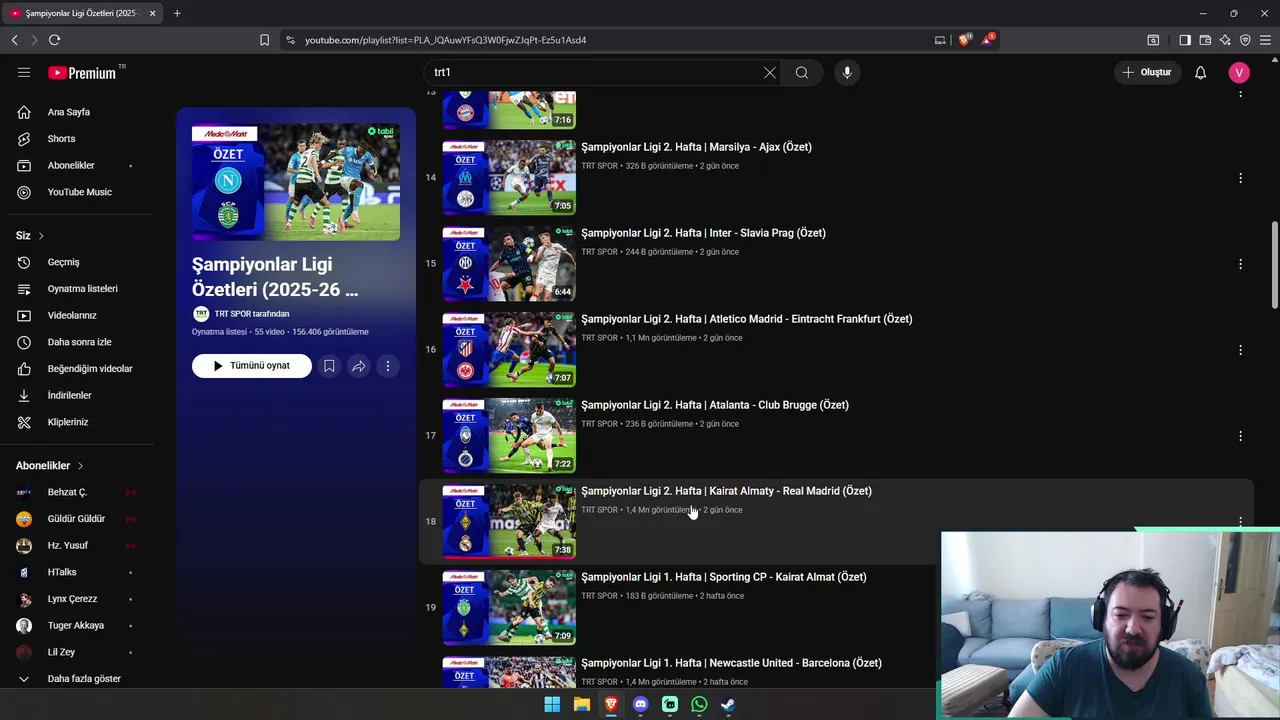Screen dimensions: 1280x720
Task: Open TRT SPOR channel from playlist header
Action: 252,314
